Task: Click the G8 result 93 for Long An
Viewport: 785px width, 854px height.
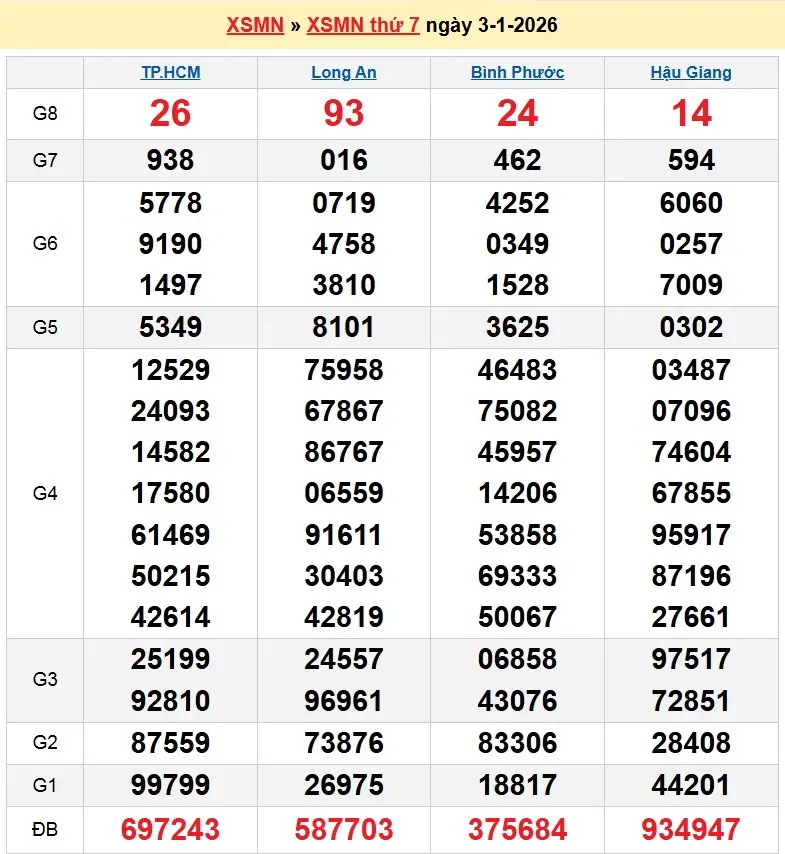Action: point(344,113)
